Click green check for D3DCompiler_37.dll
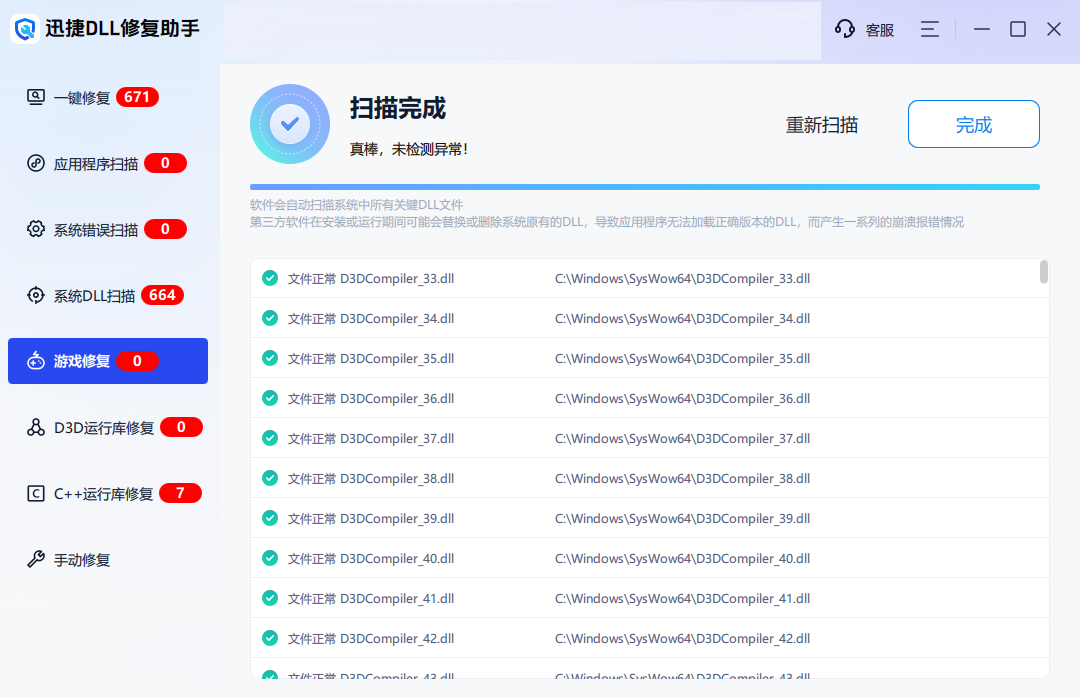The image size is (1080, 697). [270, 438]
